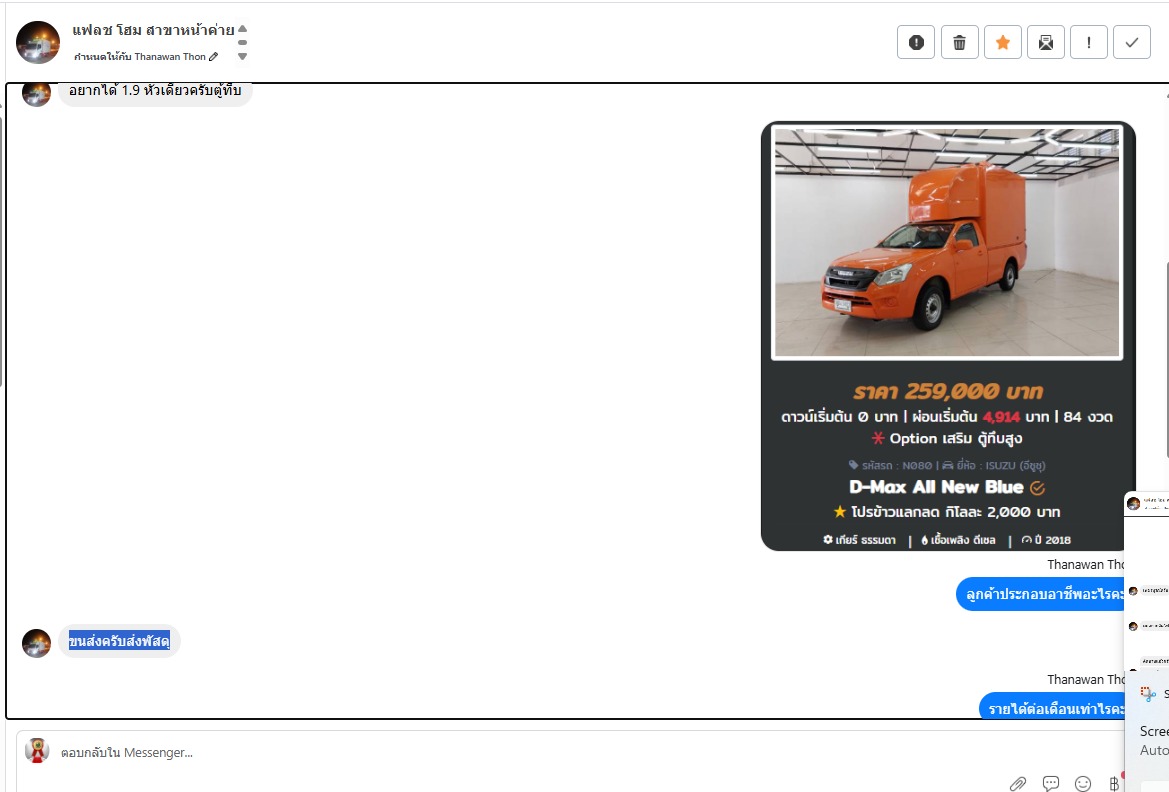1169x792 pixels.
Task: Open the orange Isuzu truck photo
Action: (947, 242)
